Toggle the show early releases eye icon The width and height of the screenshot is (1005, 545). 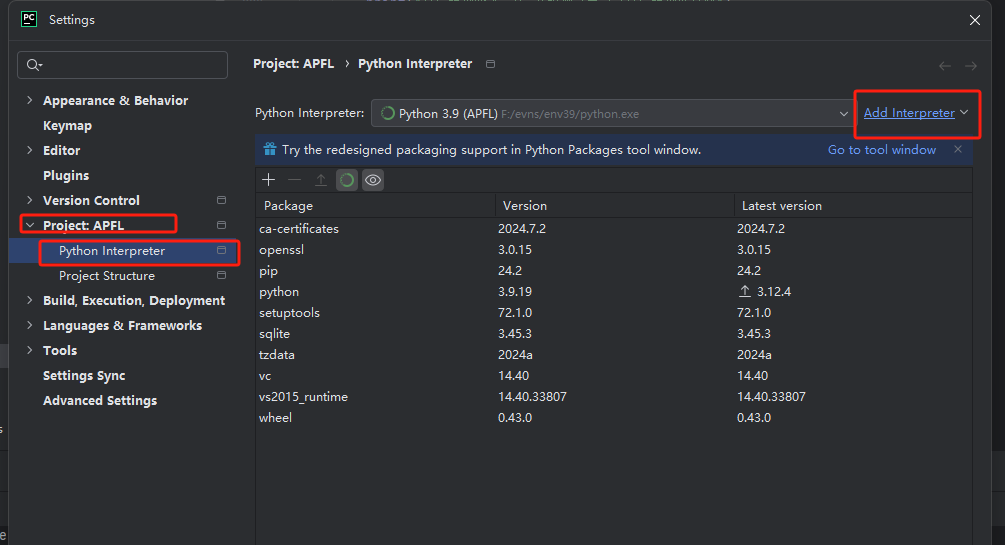373,180
